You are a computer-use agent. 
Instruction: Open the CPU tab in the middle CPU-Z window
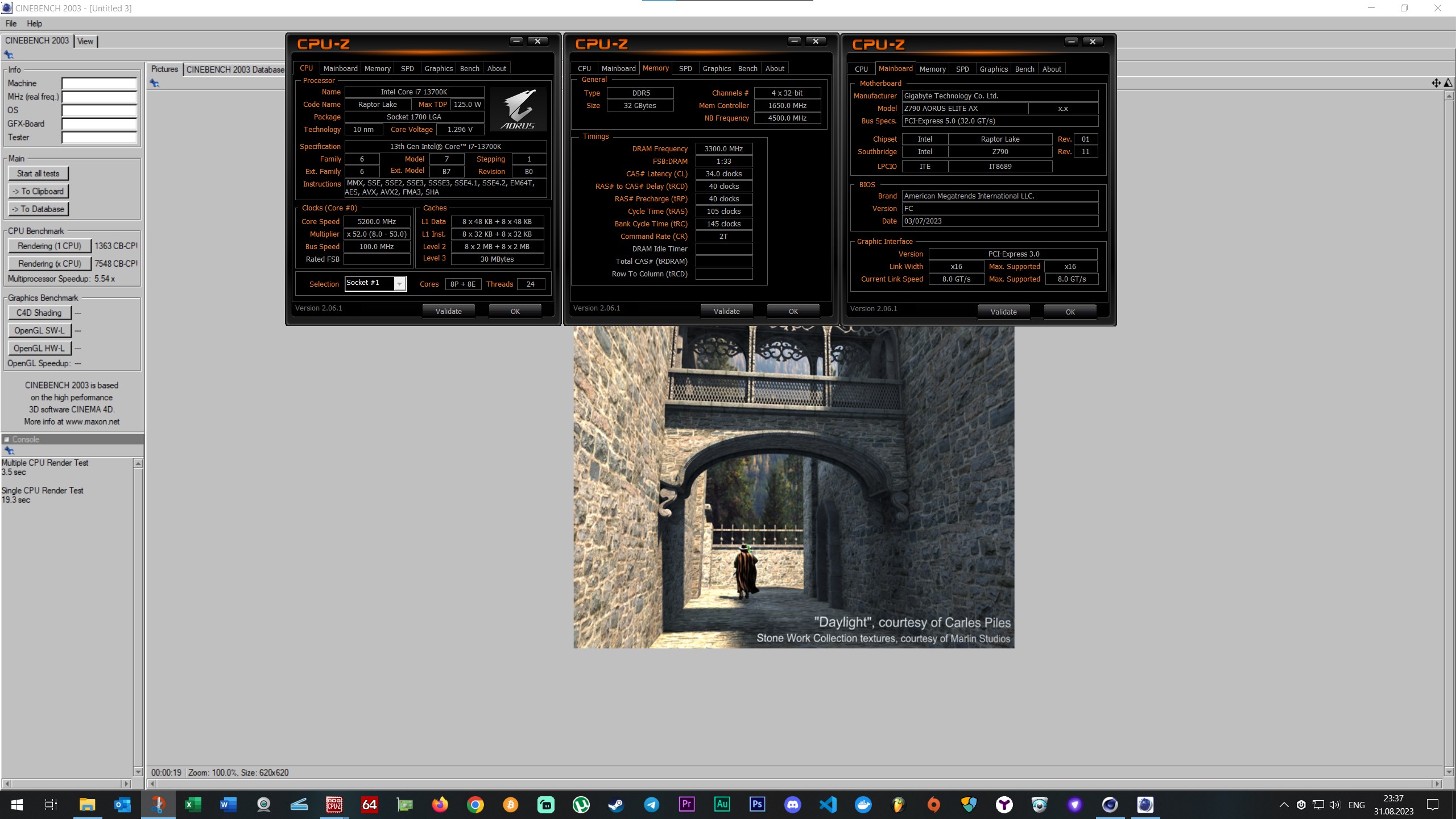point(584,68)
